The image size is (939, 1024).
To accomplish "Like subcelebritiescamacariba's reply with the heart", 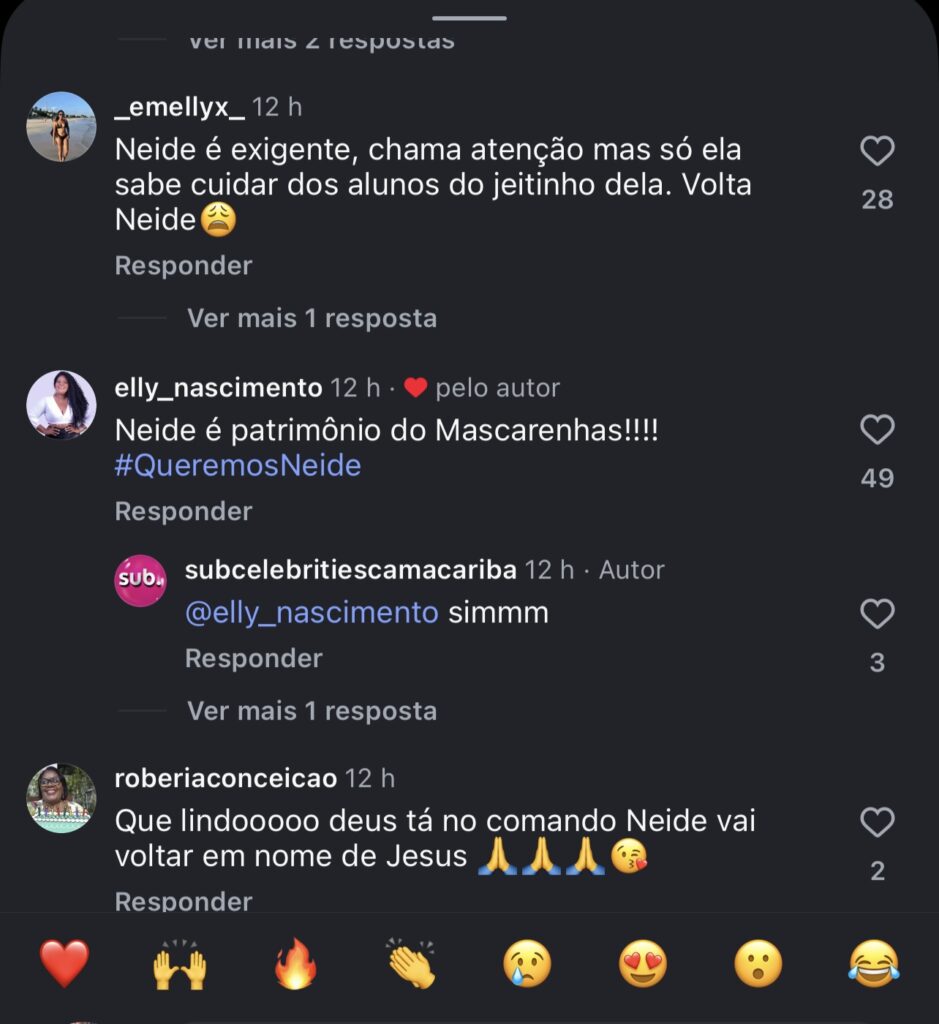I will point(877,614).
